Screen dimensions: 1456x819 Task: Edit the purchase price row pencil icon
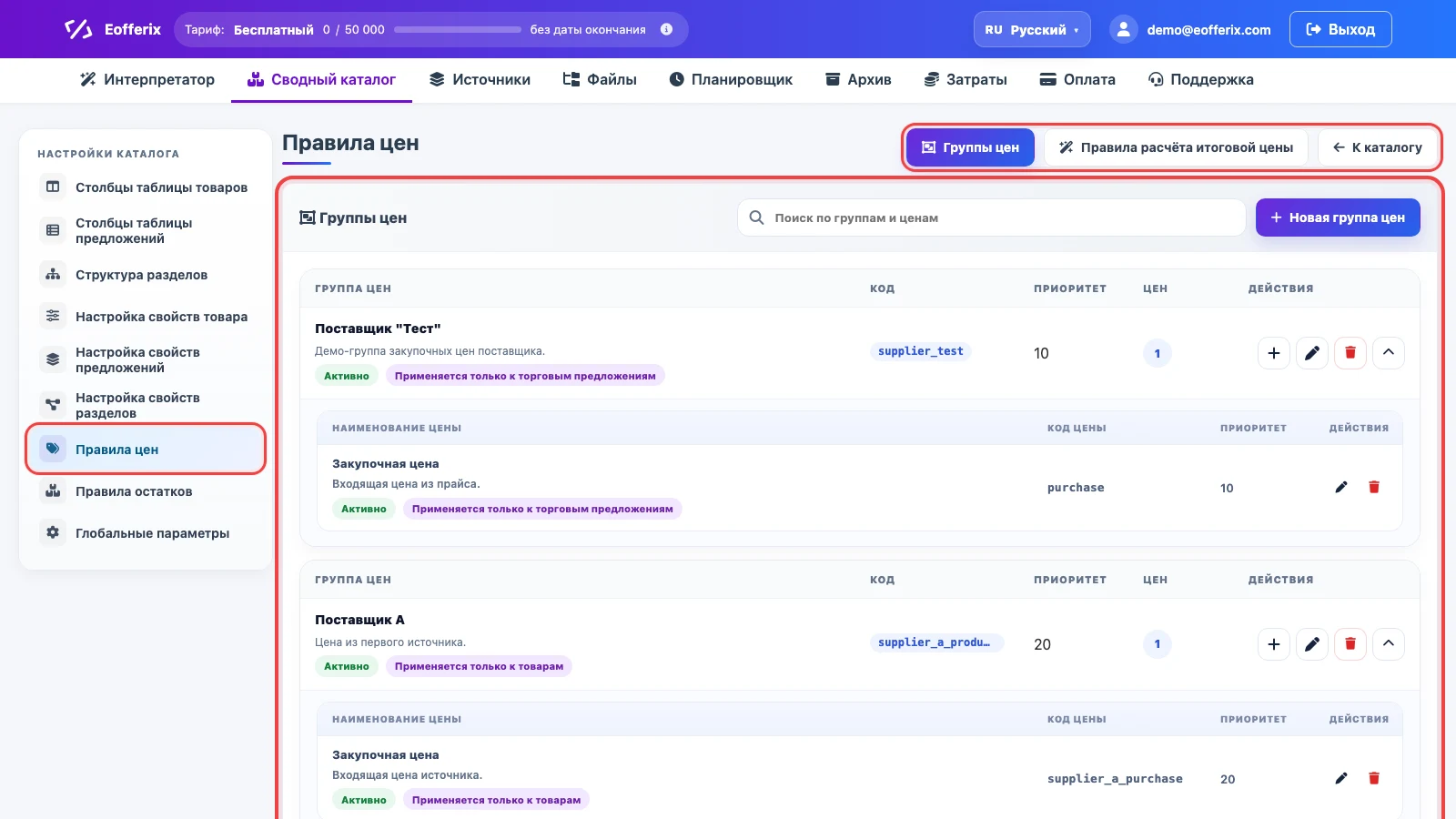1341,488
